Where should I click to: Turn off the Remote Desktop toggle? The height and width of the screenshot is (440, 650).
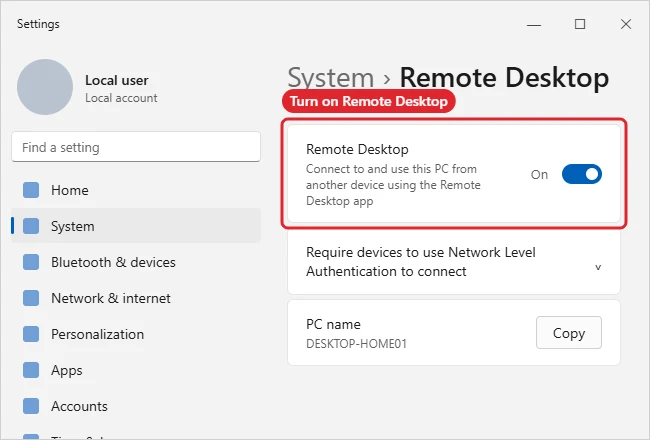[582, 174]
